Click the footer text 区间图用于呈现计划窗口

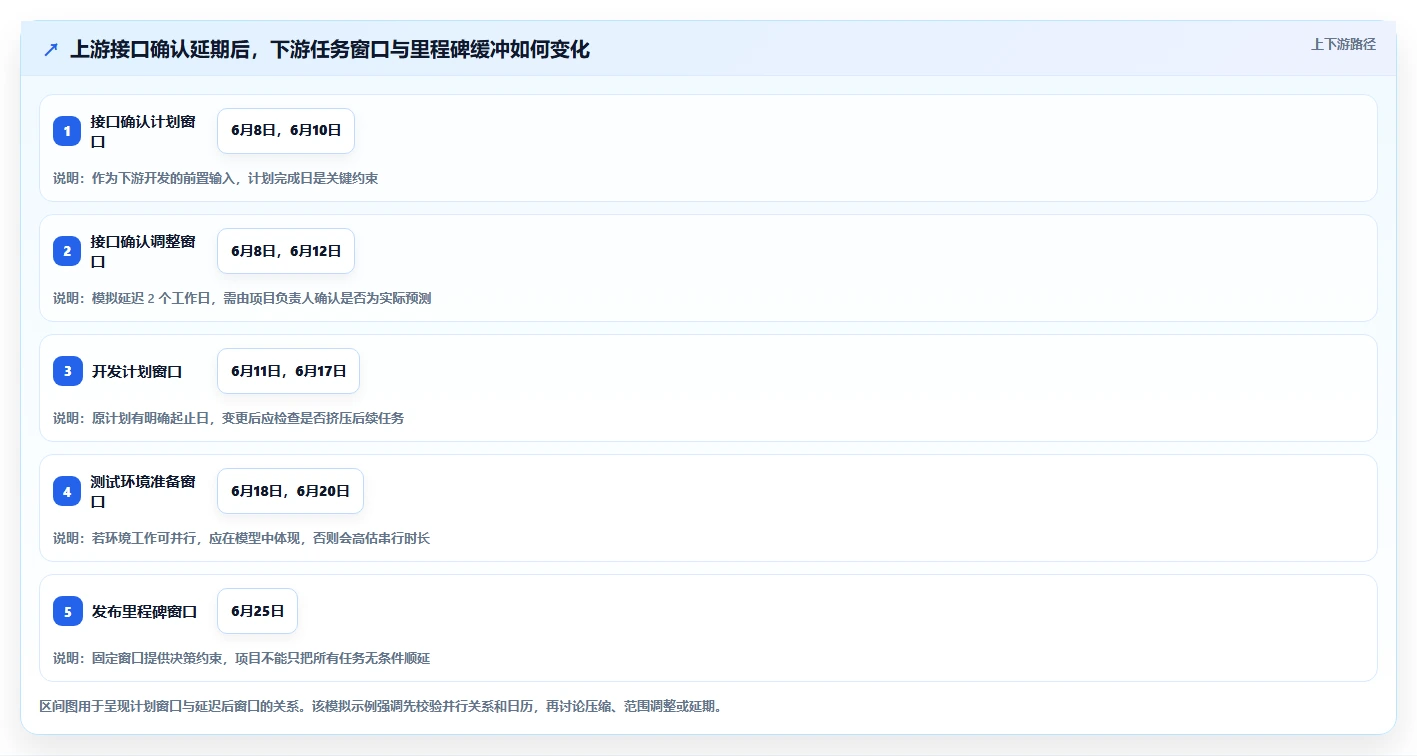(x=380, y=706)
